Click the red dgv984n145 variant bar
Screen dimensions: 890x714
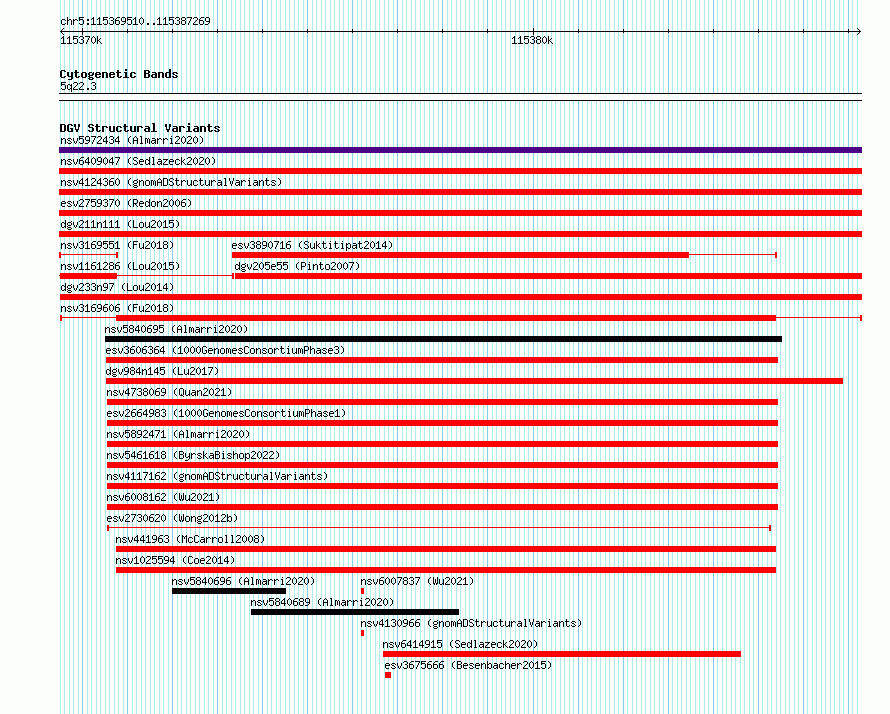pyautogui.click(x=474, y=381)
